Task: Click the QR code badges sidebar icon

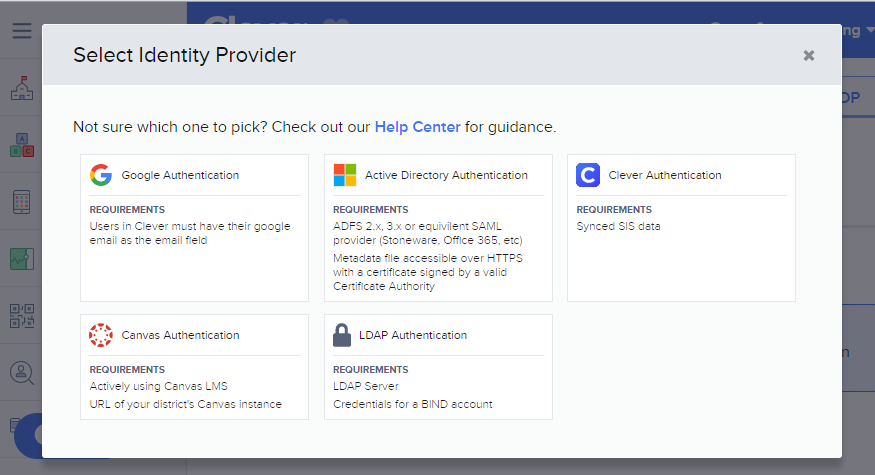Action: point(22,316)
